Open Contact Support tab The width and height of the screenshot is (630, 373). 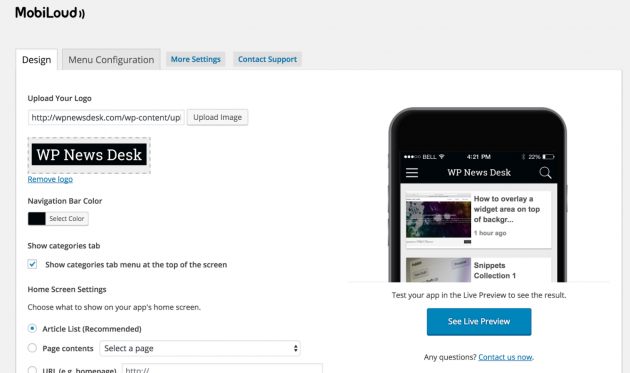click(267, 59)
